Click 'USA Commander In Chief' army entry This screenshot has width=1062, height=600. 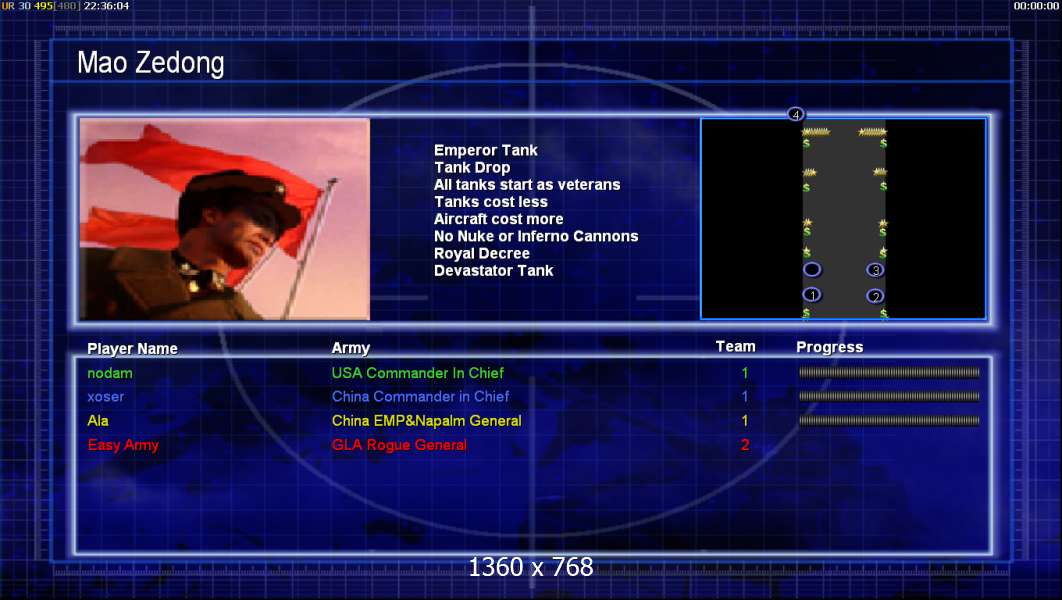pyautogui.click(x=417, y=373)
